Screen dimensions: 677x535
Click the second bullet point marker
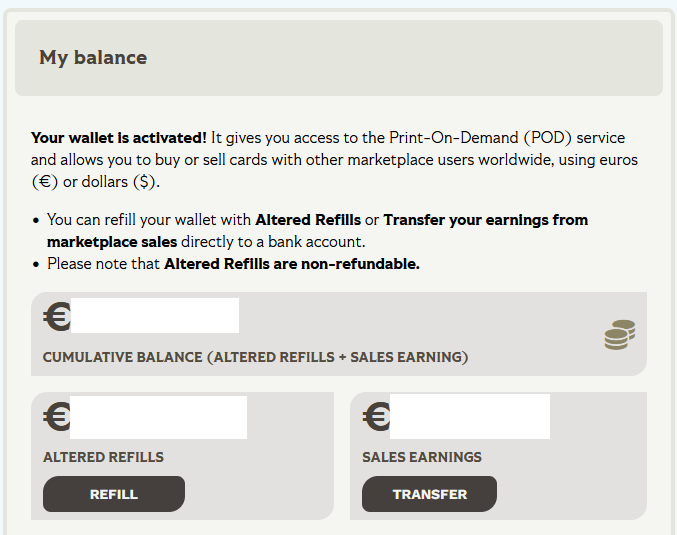pos(36,264)
